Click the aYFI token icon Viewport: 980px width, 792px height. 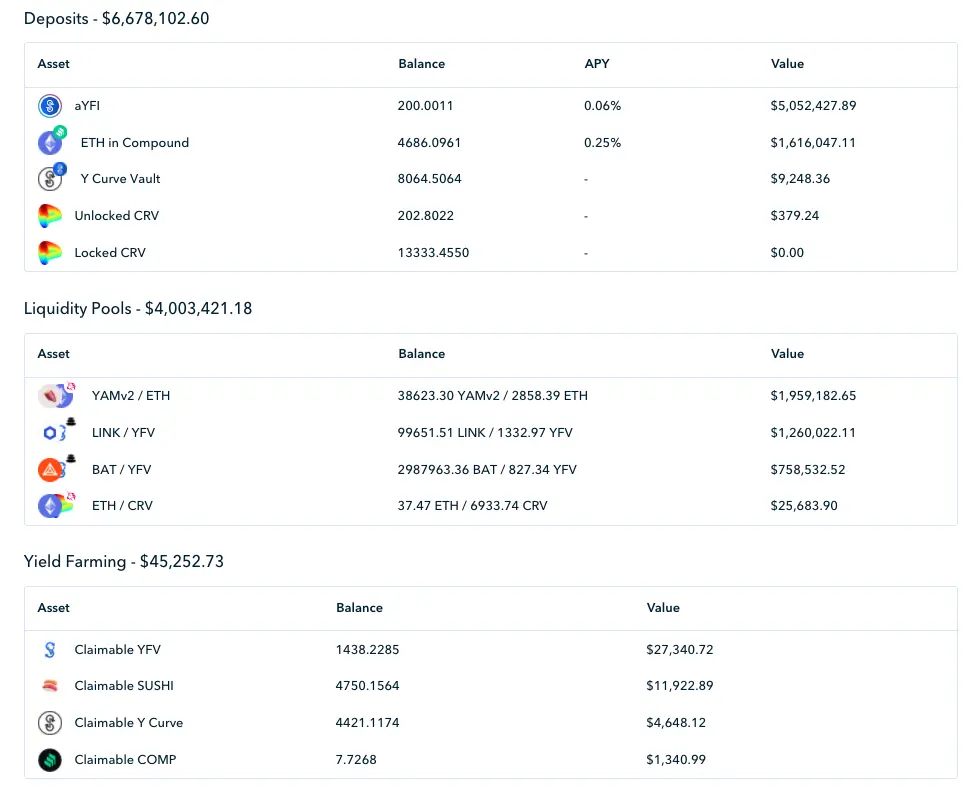pyautogui.click(x=50, y=106)
